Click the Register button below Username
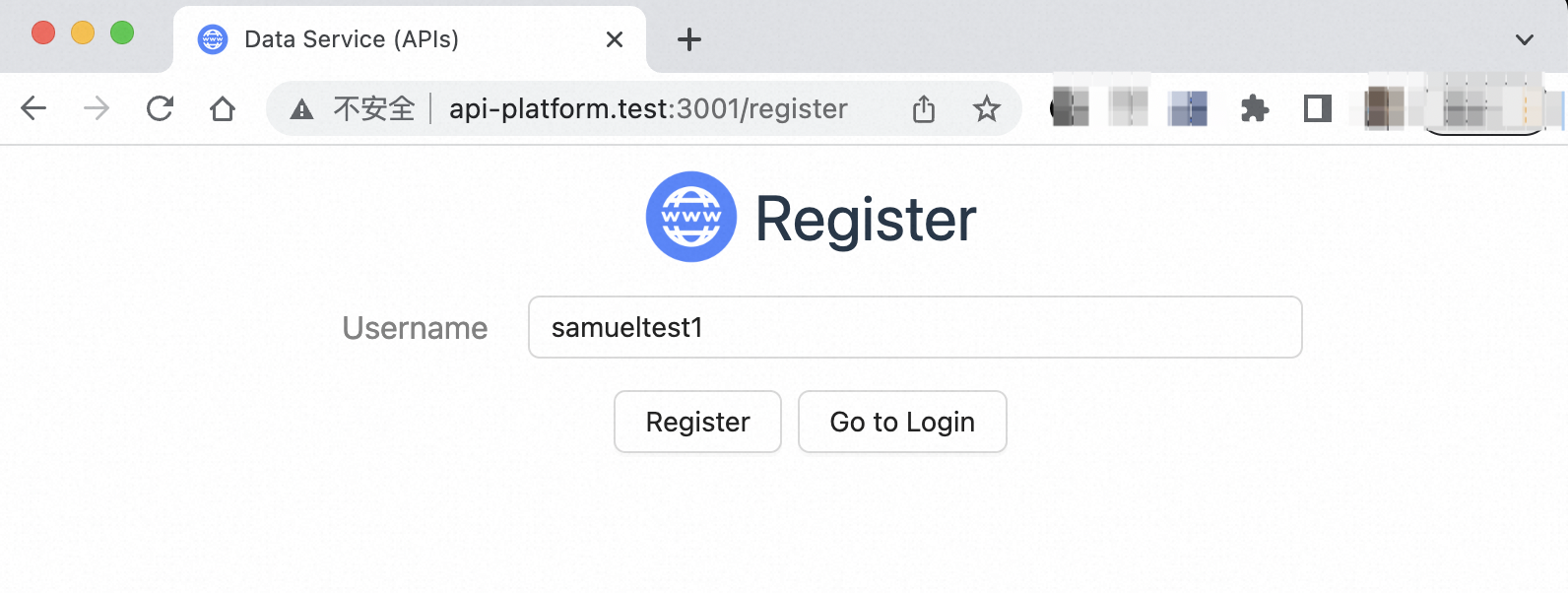Screen dimensions: 1568x593 (x=697, y=422)
